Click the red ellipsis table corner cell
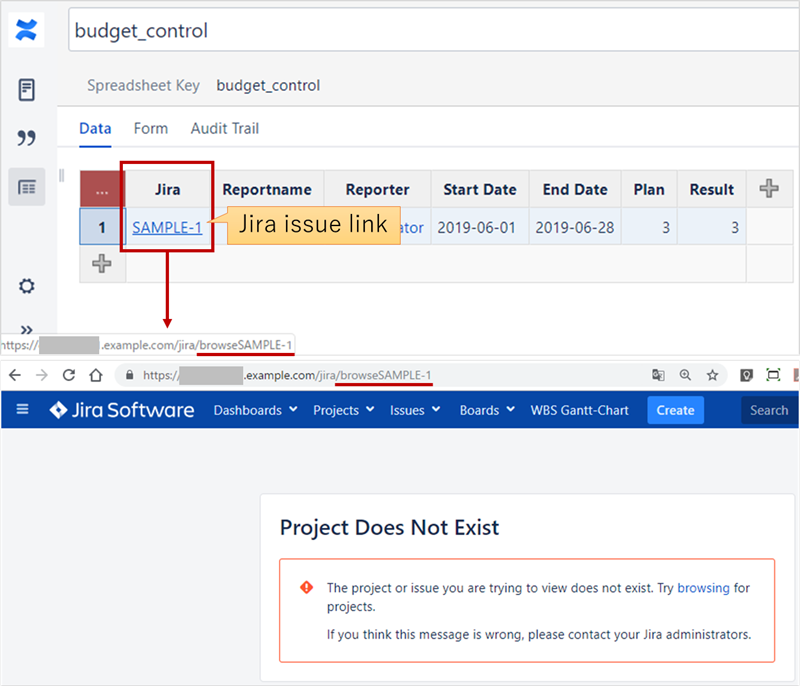Viewport: 800px width, 686px height. [x=102, y=189]
